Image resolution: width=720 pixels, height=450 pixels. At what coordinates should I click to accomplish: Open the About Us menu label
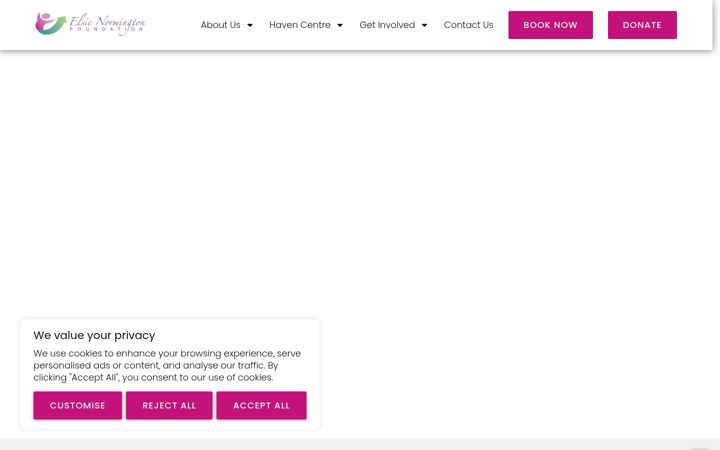click(x=220, y=25)
